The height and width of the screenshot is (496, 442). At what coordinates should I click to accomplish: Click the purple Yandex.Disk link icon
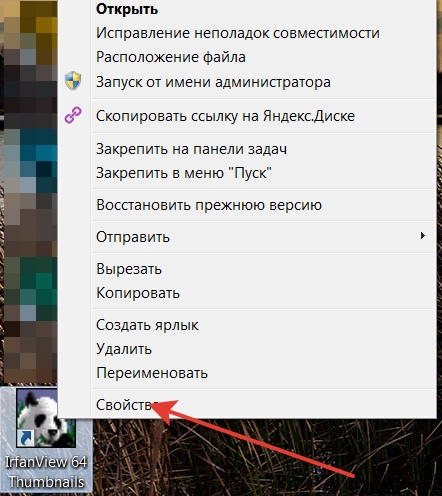[73, 115]
